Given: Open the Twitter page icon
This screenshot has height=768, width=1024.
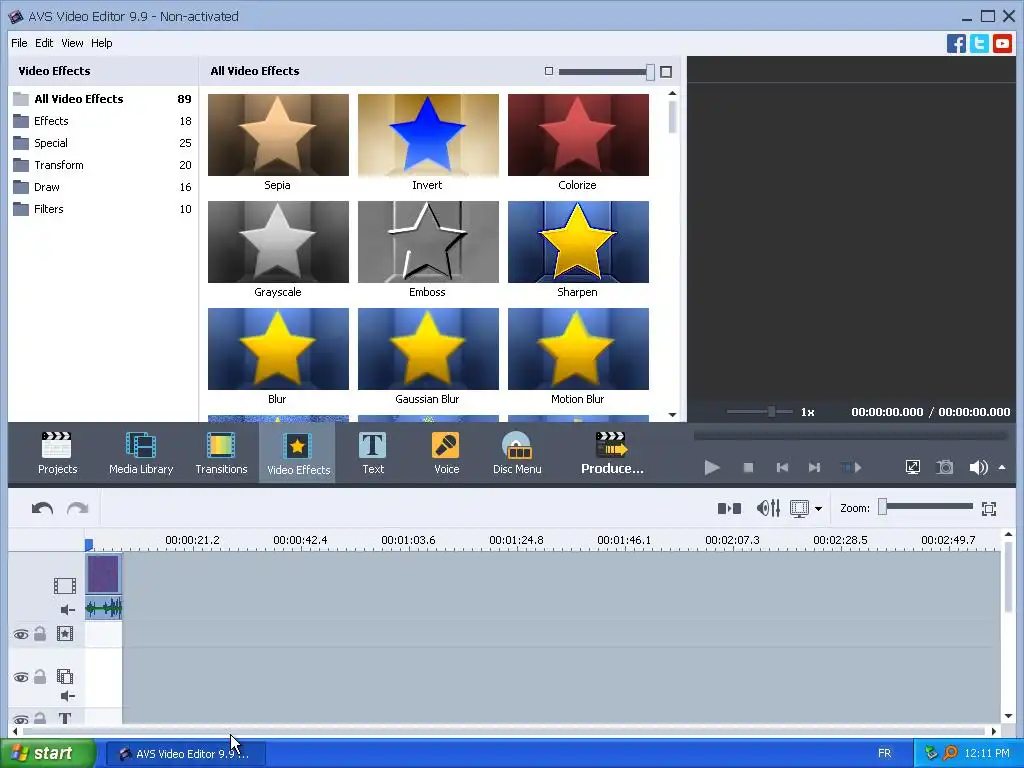Looking at the screenshot, I should [979, 44].
